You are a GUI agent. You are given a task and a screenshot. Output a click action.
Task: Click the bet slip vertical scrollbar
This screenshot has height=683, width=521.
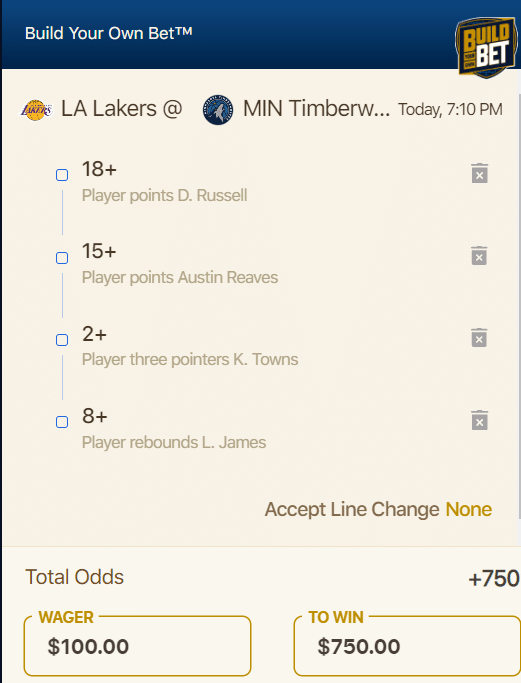coord(519,306)
